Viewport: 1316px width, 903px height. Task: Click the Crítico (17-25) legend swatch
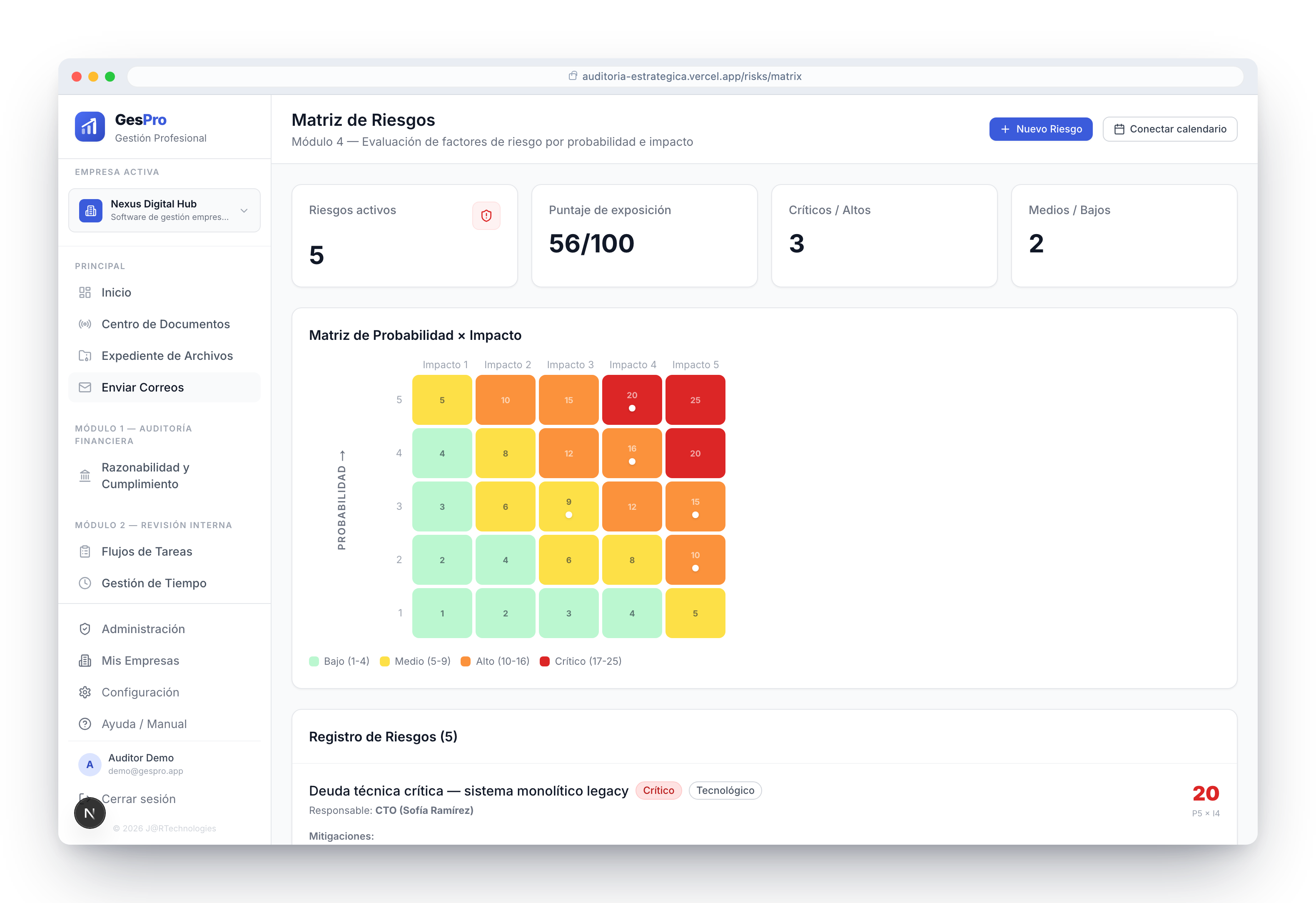[545, 662]
